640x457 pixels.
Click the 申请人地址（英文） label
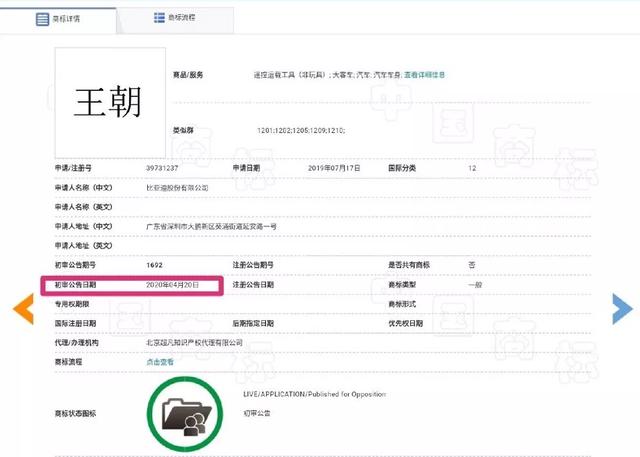coord(83,246)
